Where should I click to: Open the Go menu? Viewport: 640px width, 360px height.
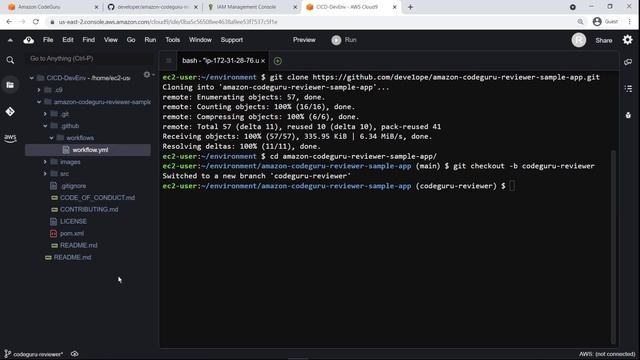pos(131,40)
